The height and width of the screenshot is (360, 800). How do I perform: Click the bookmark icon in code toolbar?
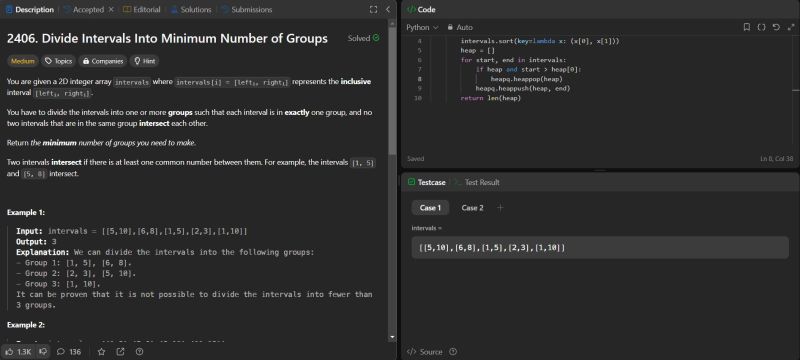746,27
